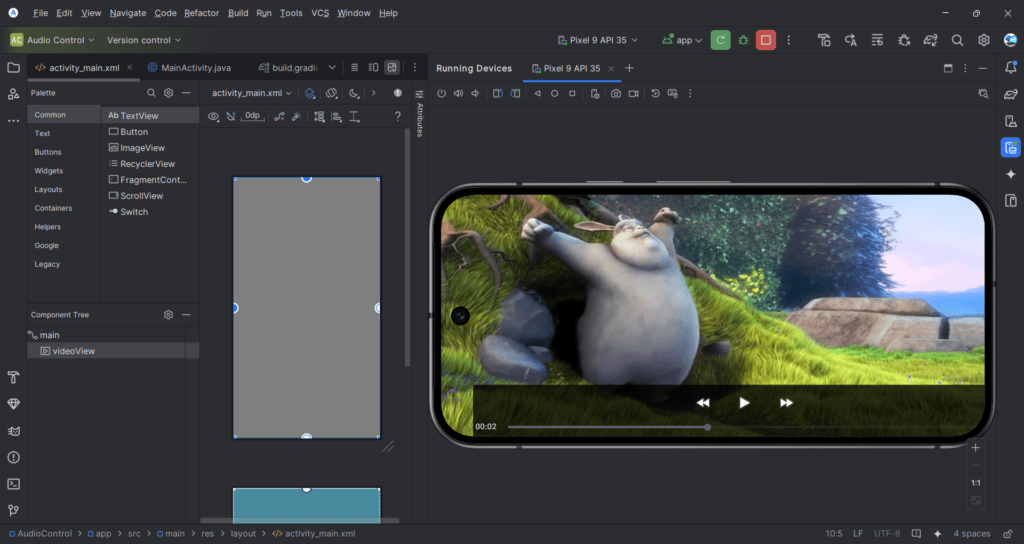Take an emulator screenshot with camera icon

click(x=616, y=93)
